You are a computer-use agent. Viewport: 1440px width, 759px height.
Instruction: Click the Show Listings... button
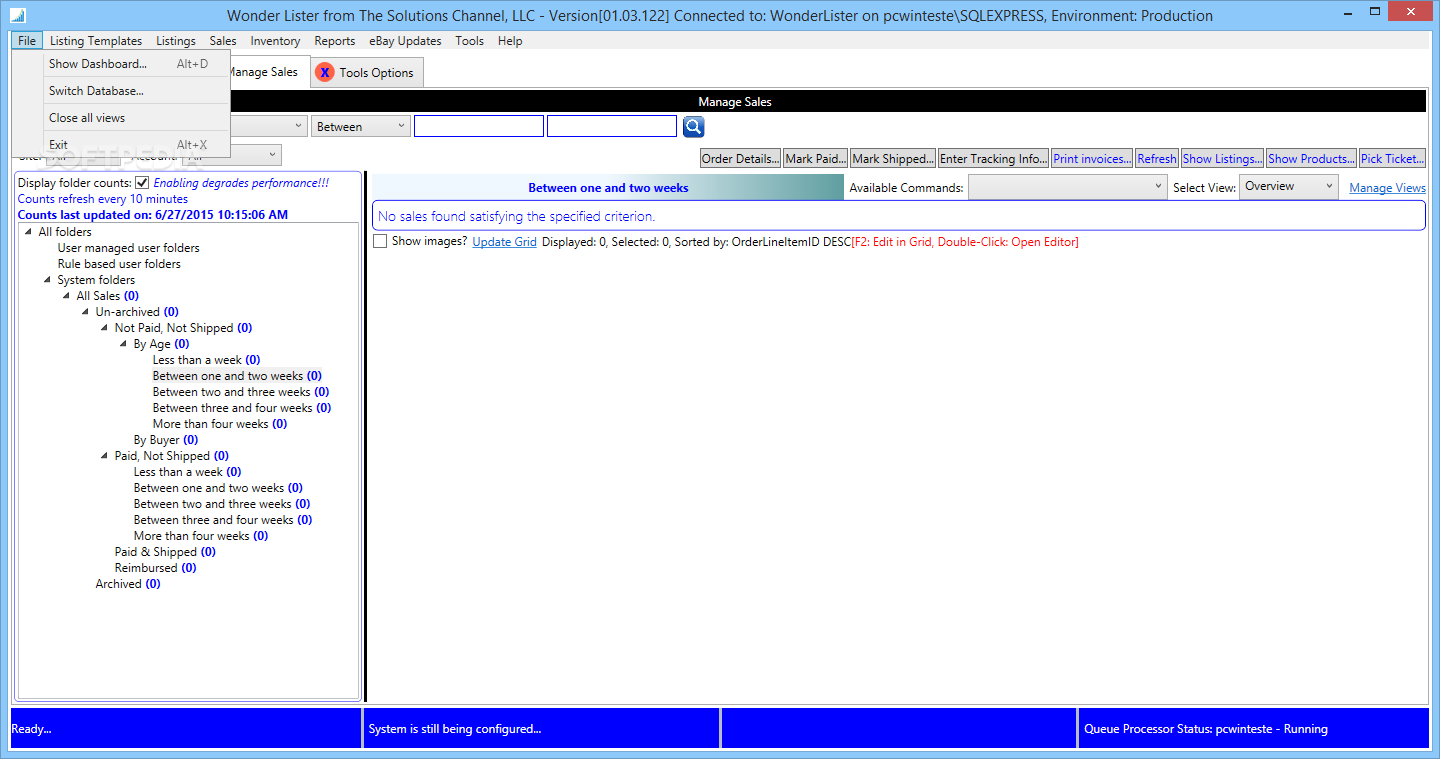(x=1223, y=159)
